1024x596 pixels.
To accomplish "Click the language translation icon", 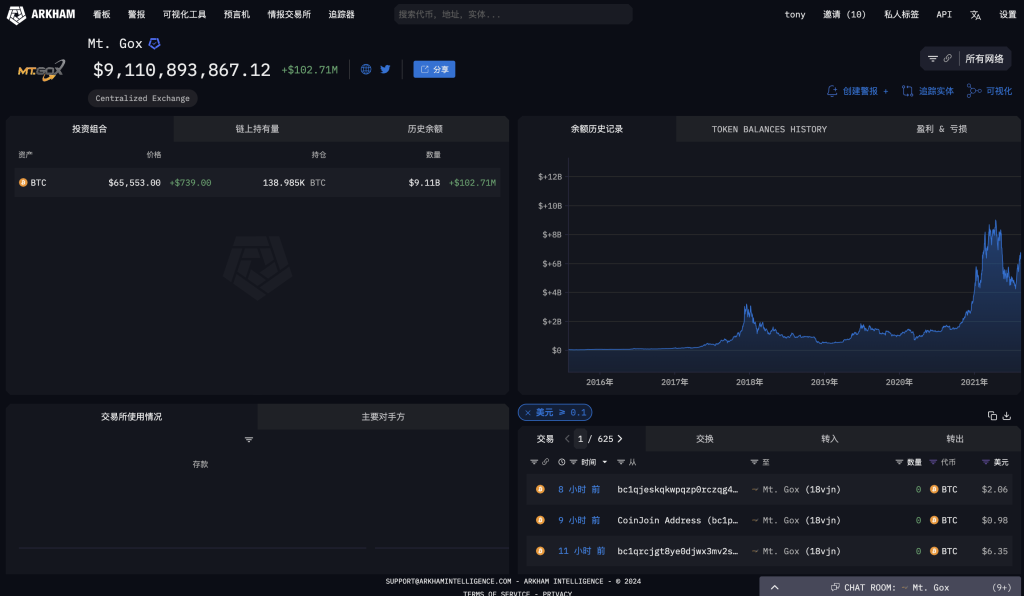I will 975,15.
